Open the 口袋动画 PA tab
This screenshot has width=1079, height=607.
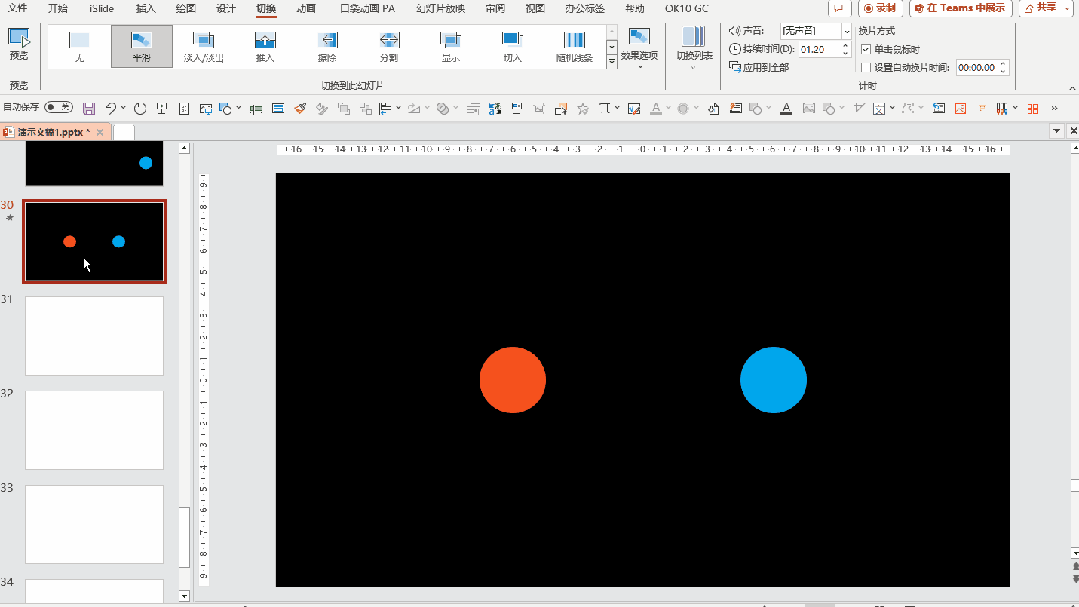(x=368, y=8)
